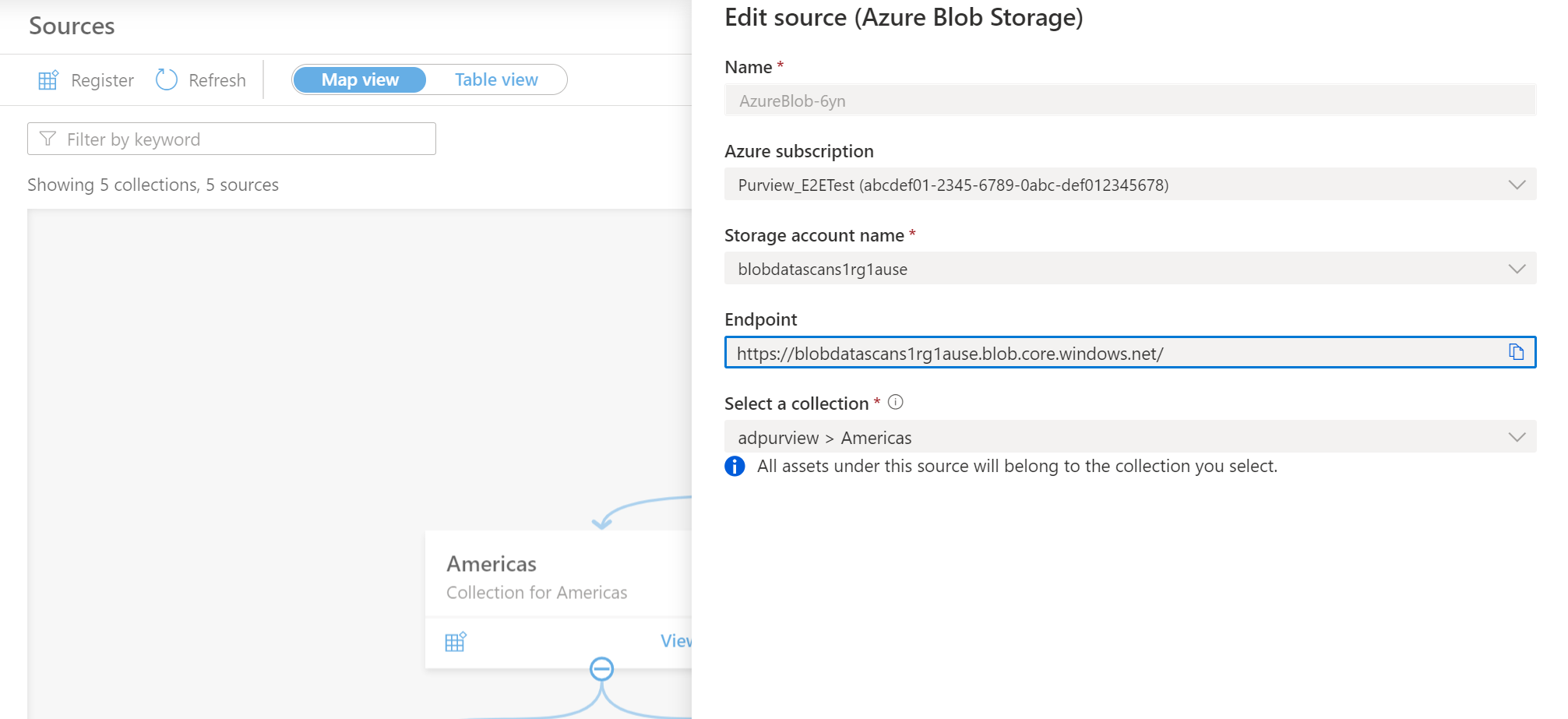The image size is (1568, 719).
Task: Click the View link on the Americas card
Action: 677,640
